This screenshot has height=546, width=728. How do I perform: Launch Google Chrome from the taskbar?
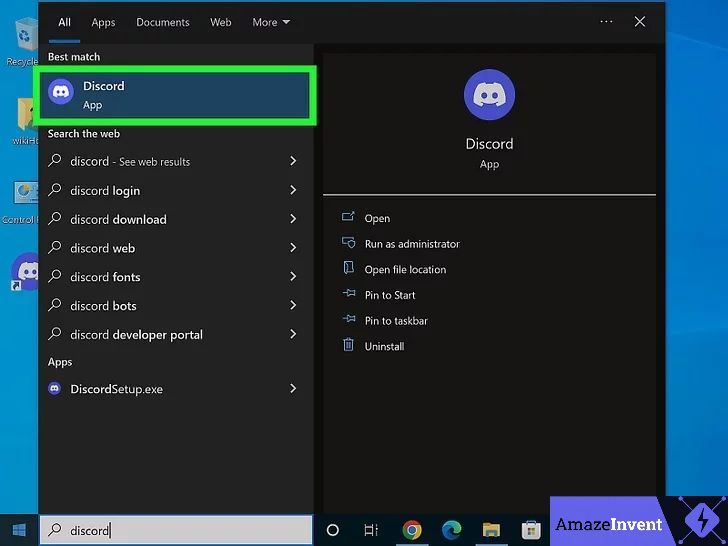(x=412, y=530)
